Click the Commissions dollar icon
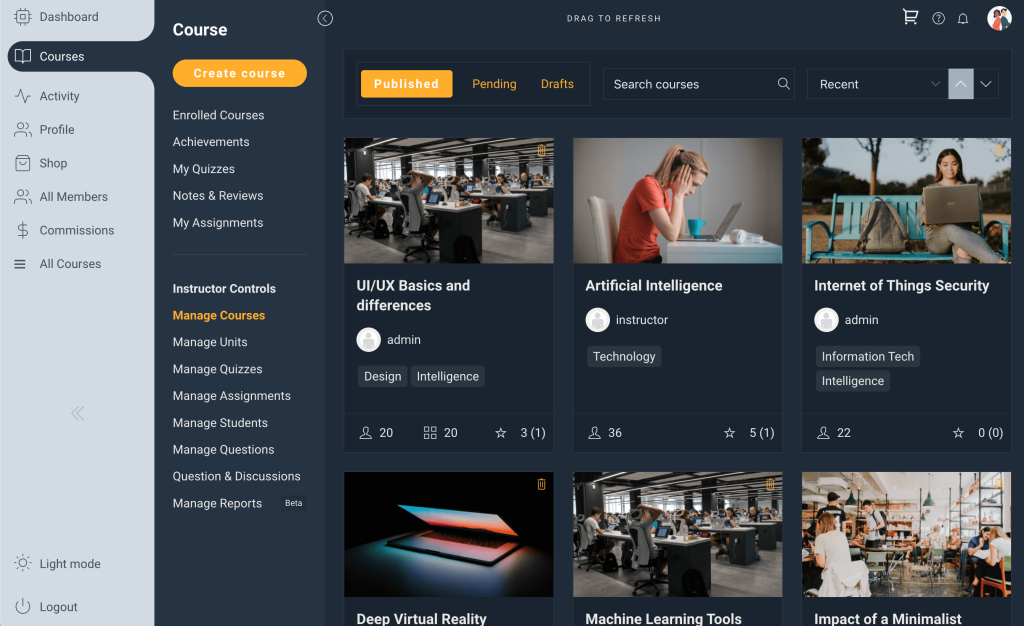Viewport: 1024px width, 626px height. [23, 230]
